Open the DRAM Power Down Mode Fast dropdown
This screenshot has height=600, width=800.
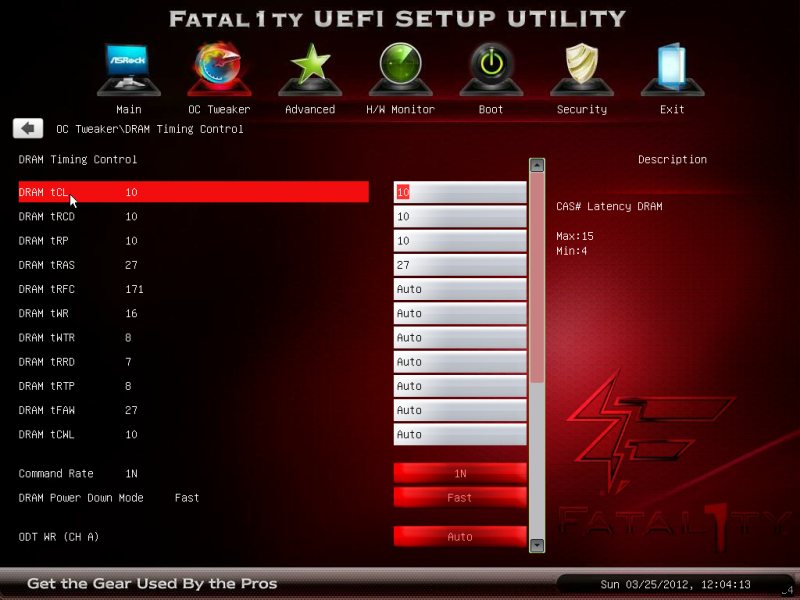[x=460, y=497]
